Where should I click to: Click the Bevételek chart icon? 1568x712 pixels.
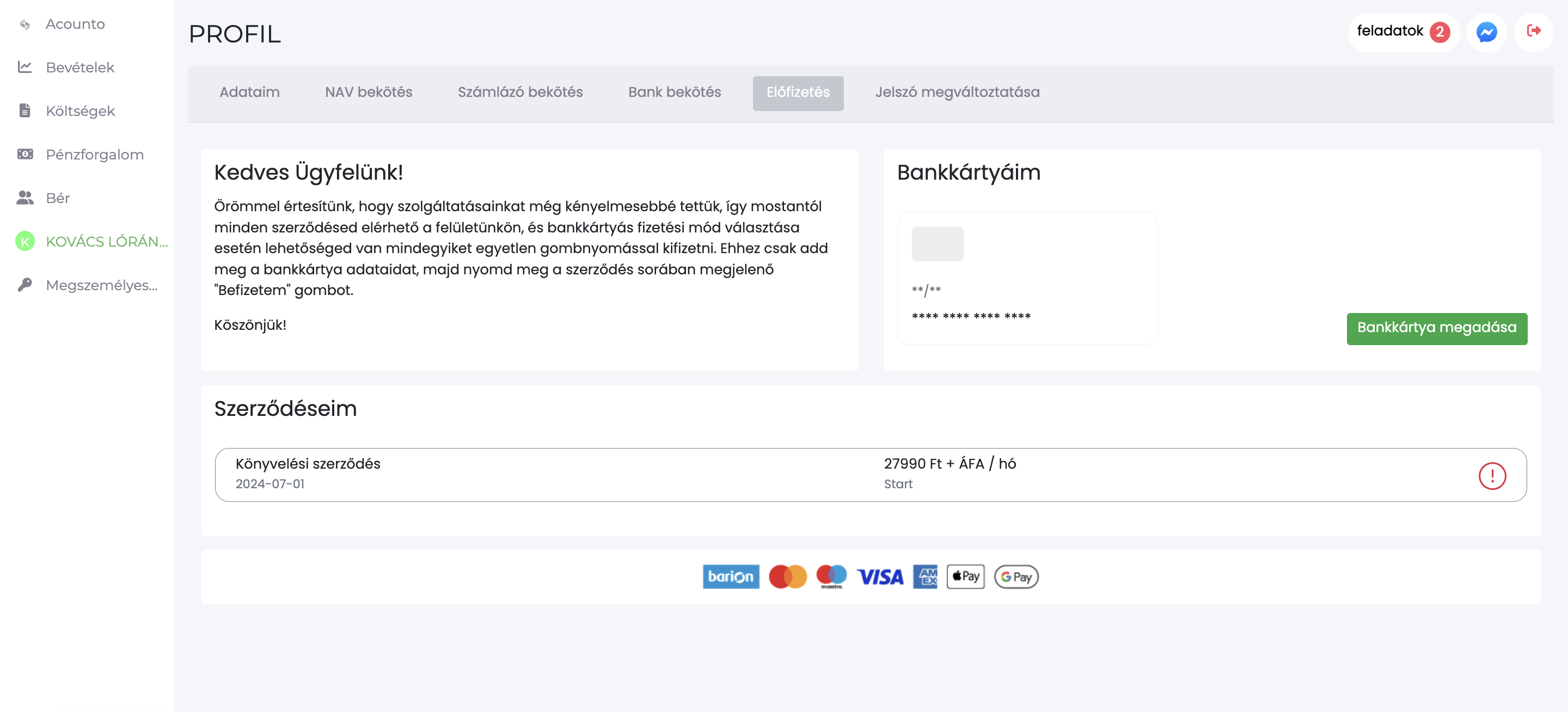[x=25, y=67]
